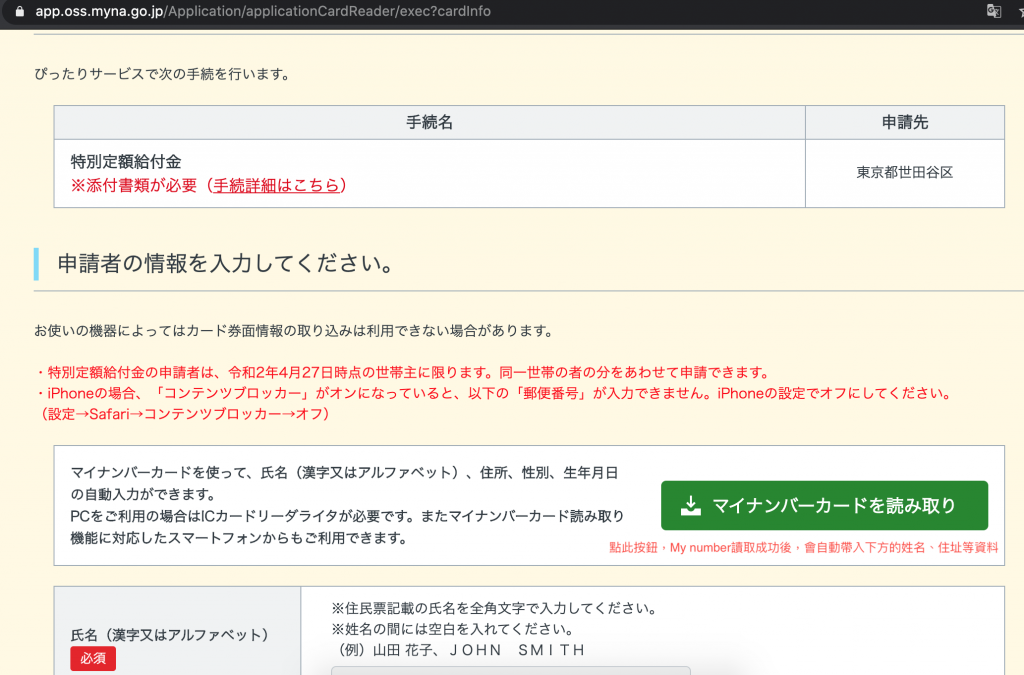Select the 氏名 name input field
Viewport: 1024px width, 675px height.
pos(510,670)
